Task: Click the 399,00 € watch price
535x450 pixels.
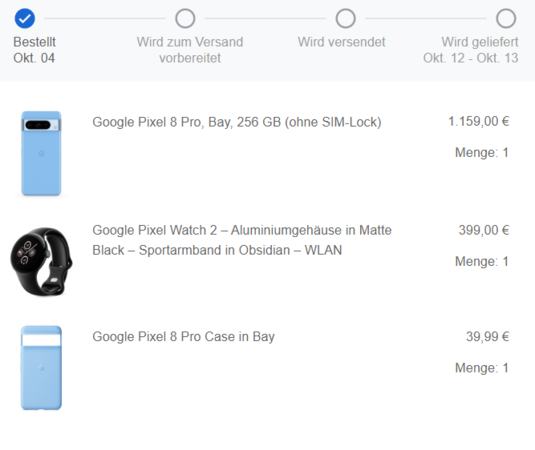Action: pos(484,230)
